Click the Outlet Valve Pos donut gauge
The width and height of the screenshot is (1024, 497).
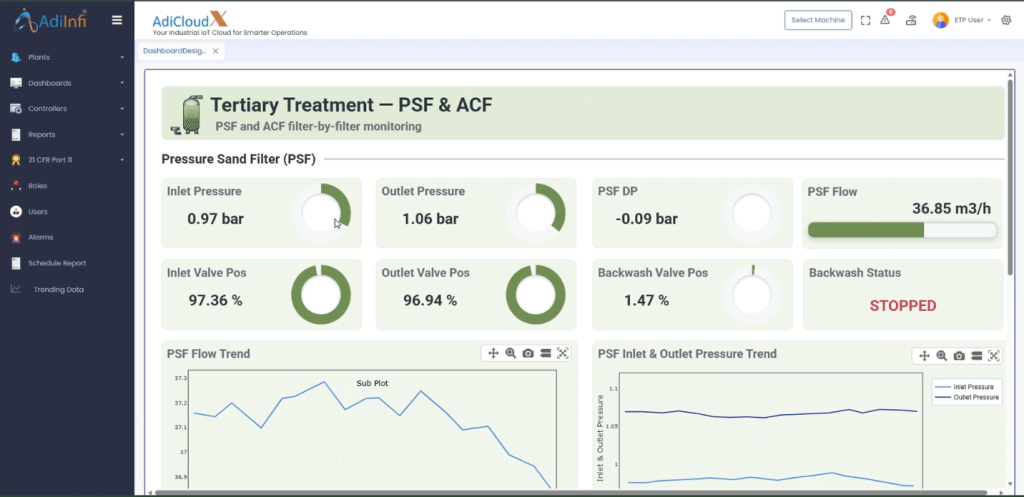coord(536,295)
